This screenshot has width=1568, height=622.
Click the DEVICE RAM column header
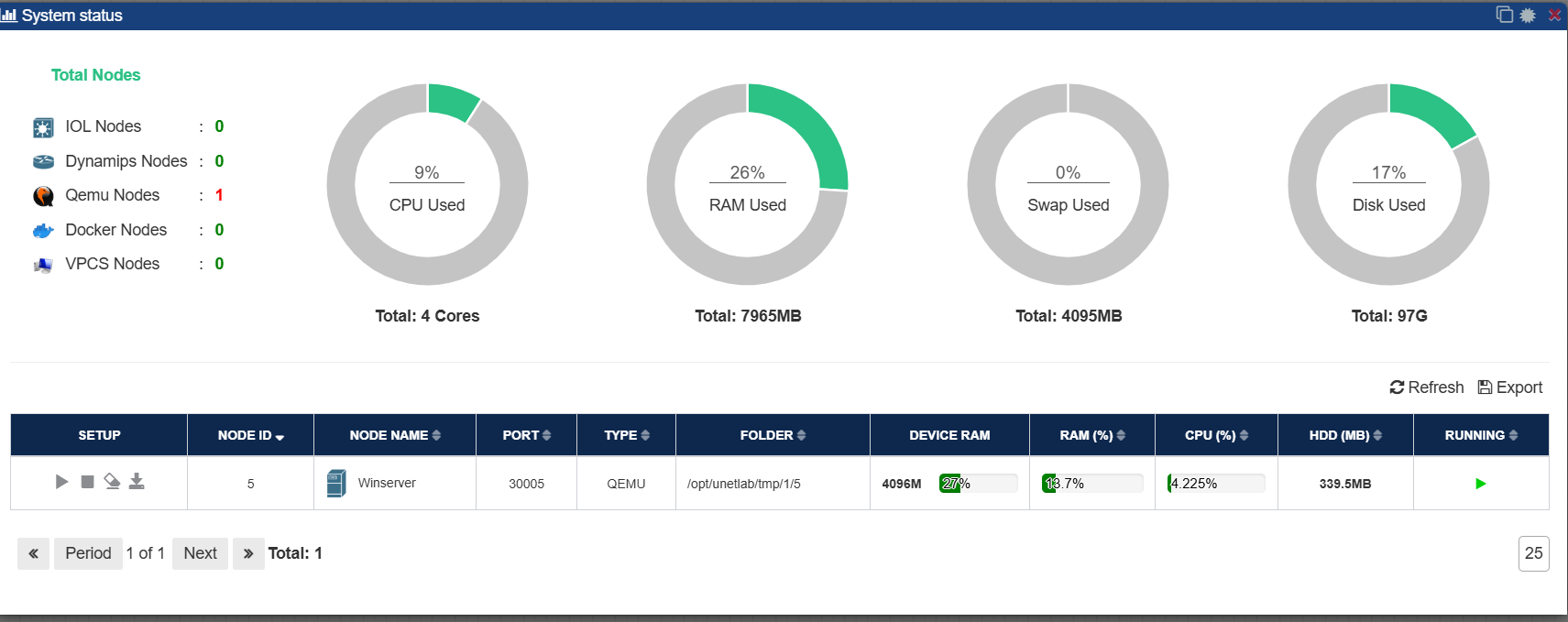pyautogui.click(x=949, y=435)
